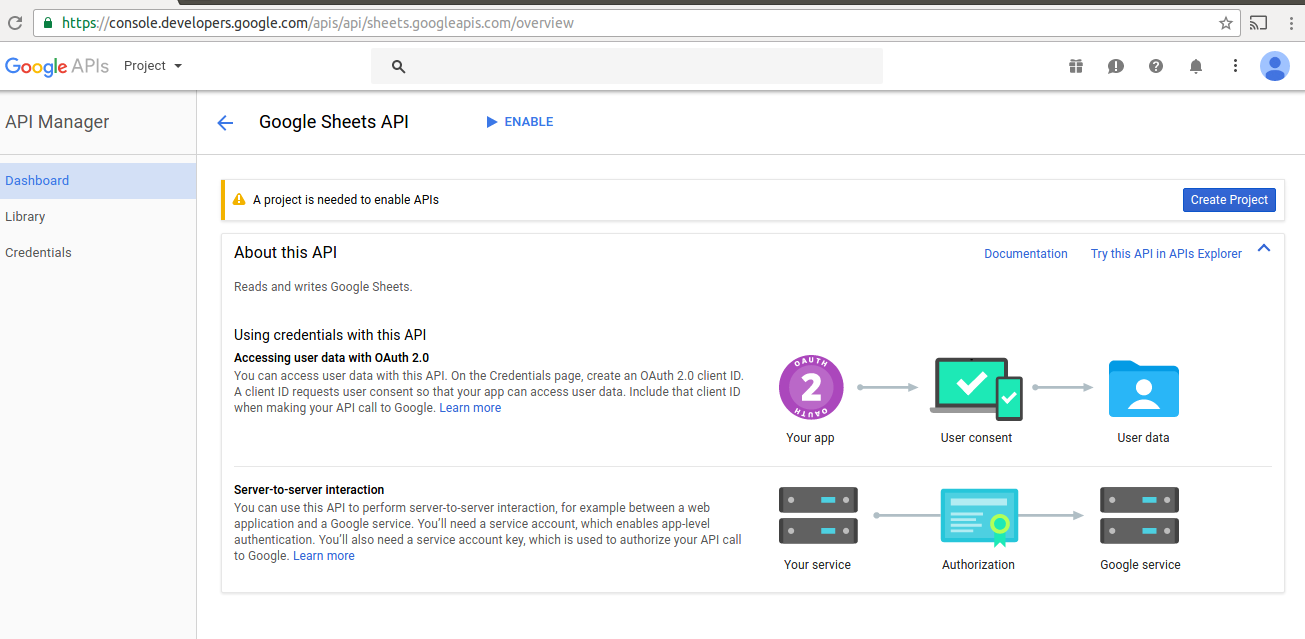Screen dimensions: 1305x639
Task: Click the yellow warning icon
Action: pos(239,200)
